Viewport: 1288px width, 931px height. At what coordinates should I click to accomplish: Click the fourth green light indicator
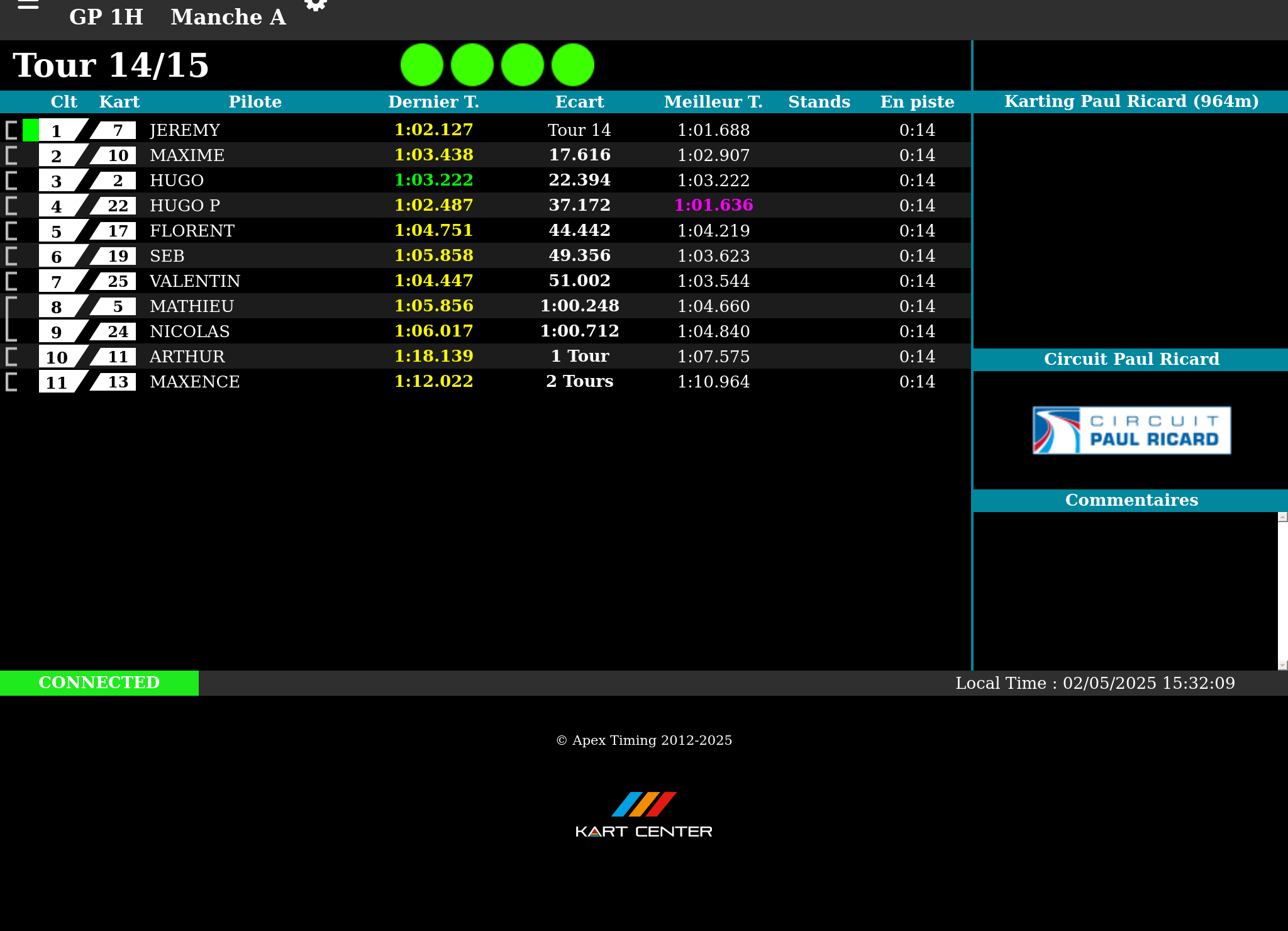click(x=573, y=65)
